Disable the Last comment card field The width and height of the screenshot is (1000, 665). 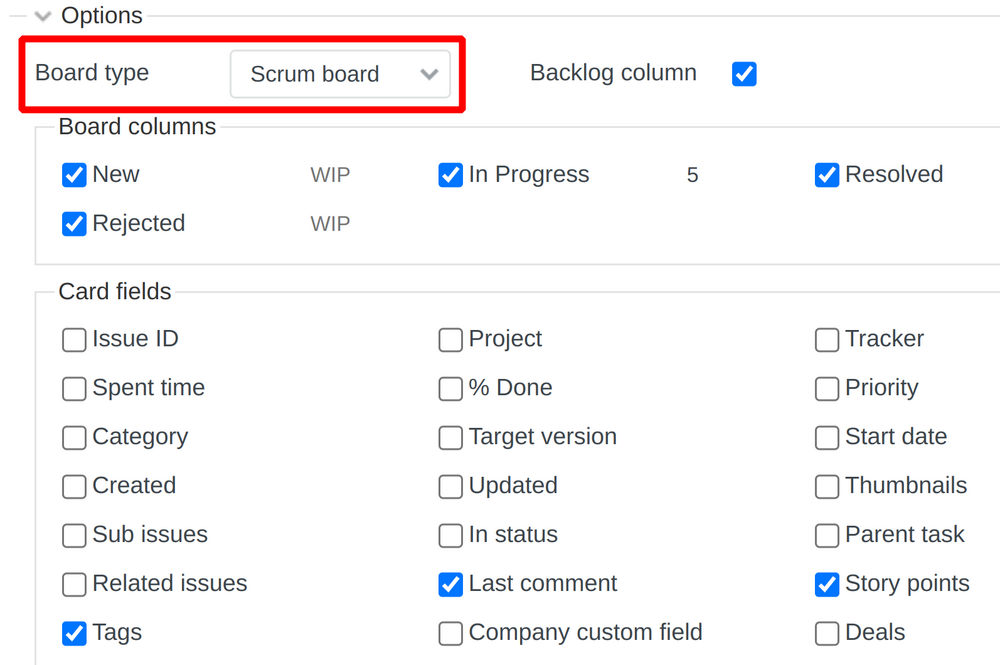[450, 584]
